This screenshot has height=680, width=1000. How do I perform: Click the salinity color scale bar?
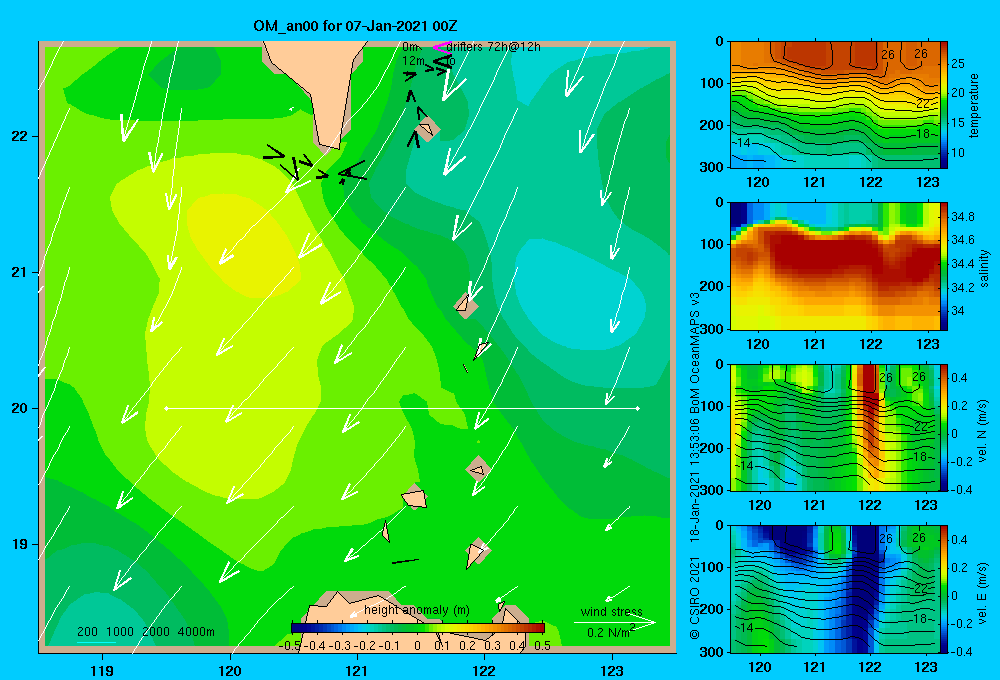944,266
